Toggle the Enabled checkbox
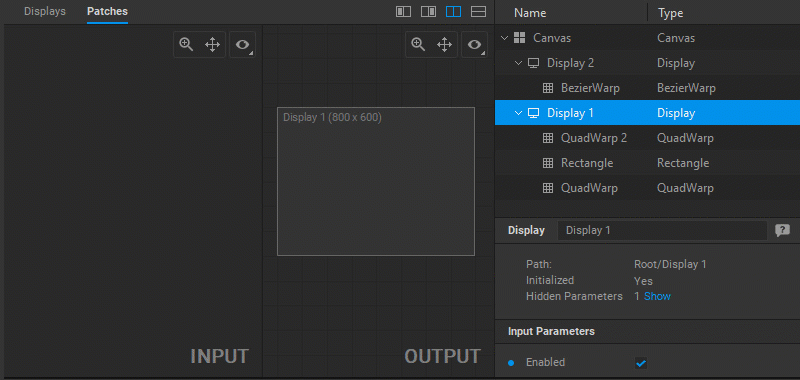Screen dimensions: 800x380 click(641, 363)
